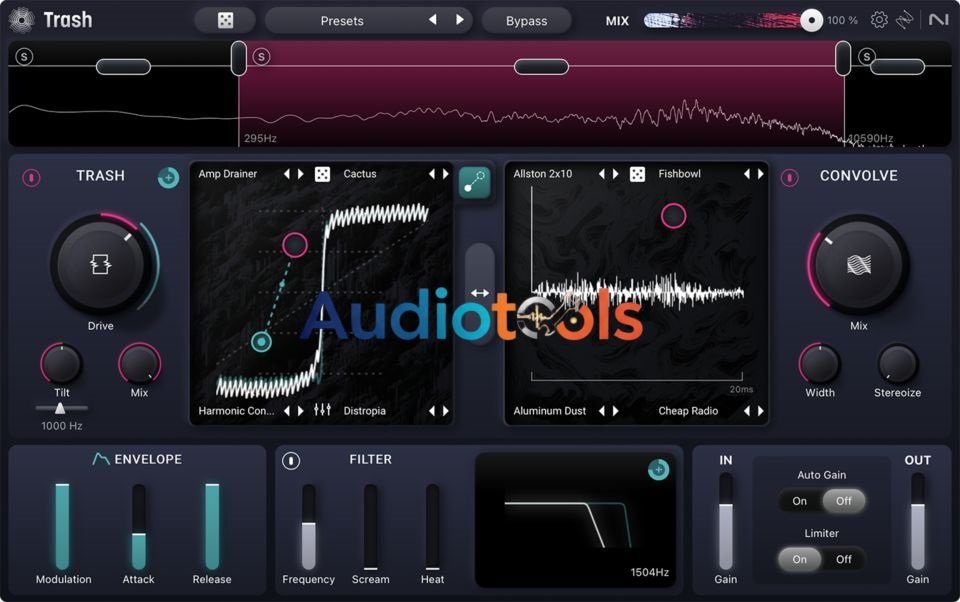
Task: Select the previous preset arrow beside Presets
Action: (433, 19)
